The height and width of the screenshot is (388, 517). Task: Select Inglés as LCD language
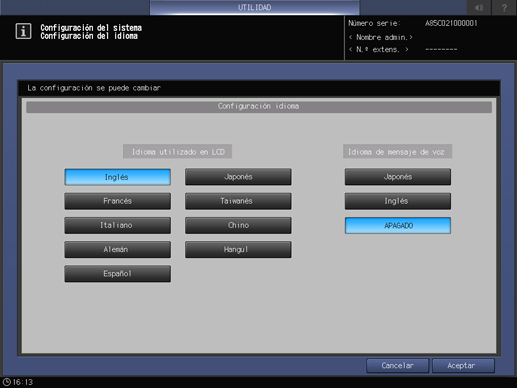[x=117, y=177]
